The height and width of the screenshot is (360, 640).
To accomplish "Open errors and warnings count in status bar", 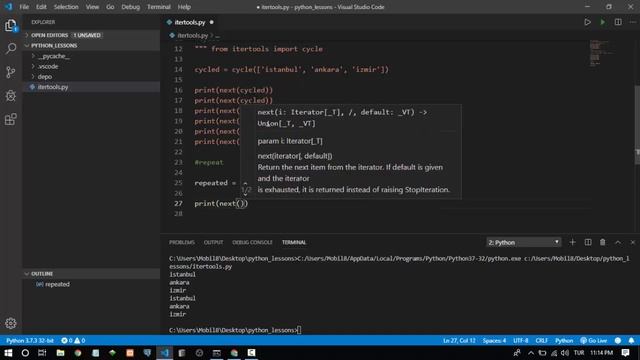I will point(73,340).
